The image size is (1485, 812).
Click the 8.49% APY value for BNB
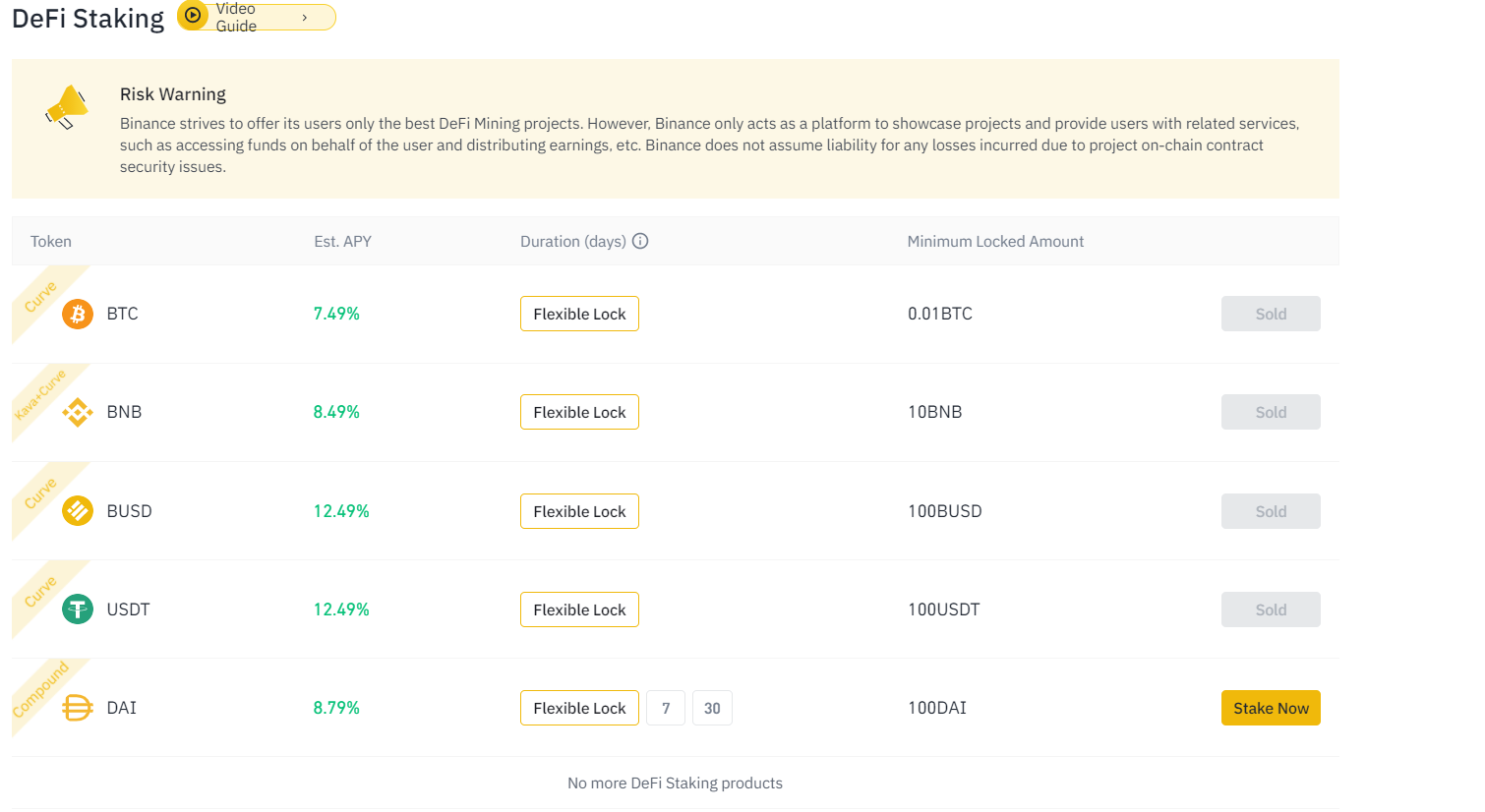[336, 412]
